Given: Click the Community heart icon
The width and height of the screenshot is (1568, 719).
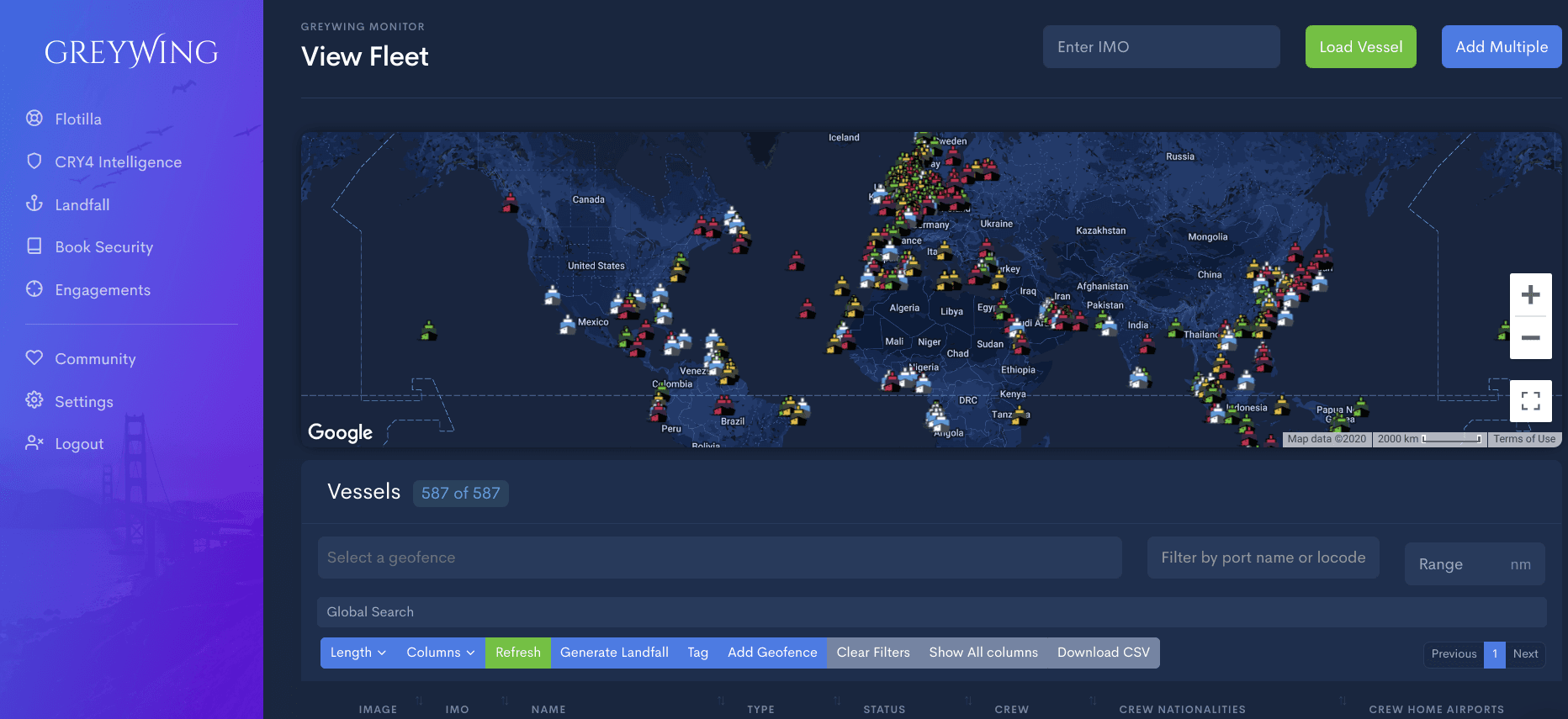Looking at the screenshot, I should point(34,357).
